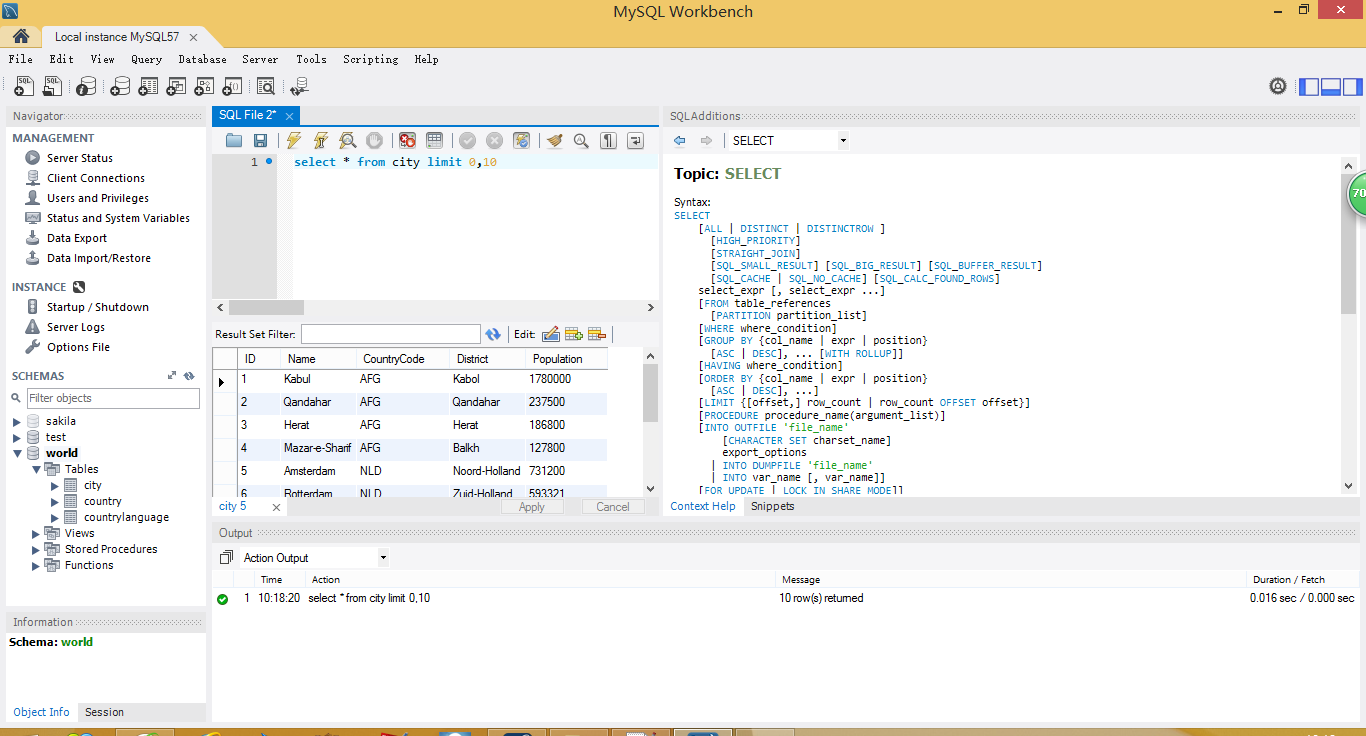Screen dimensions: 1366x736
Task: Click create new schema icon
Action: [x=120, y=87]
